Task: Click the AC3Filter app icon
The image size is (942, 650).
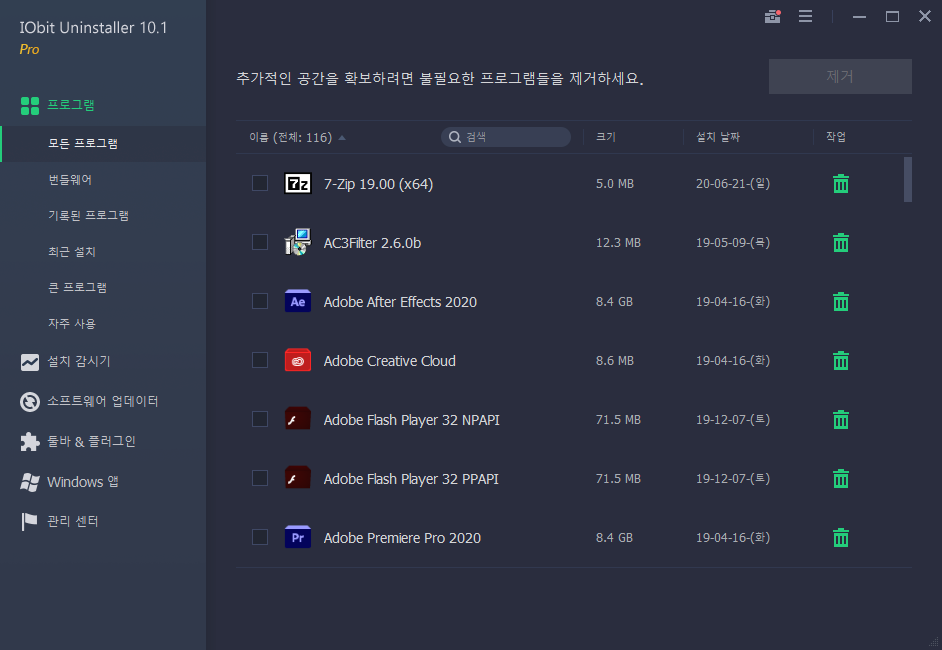Action: click(297, 242)
